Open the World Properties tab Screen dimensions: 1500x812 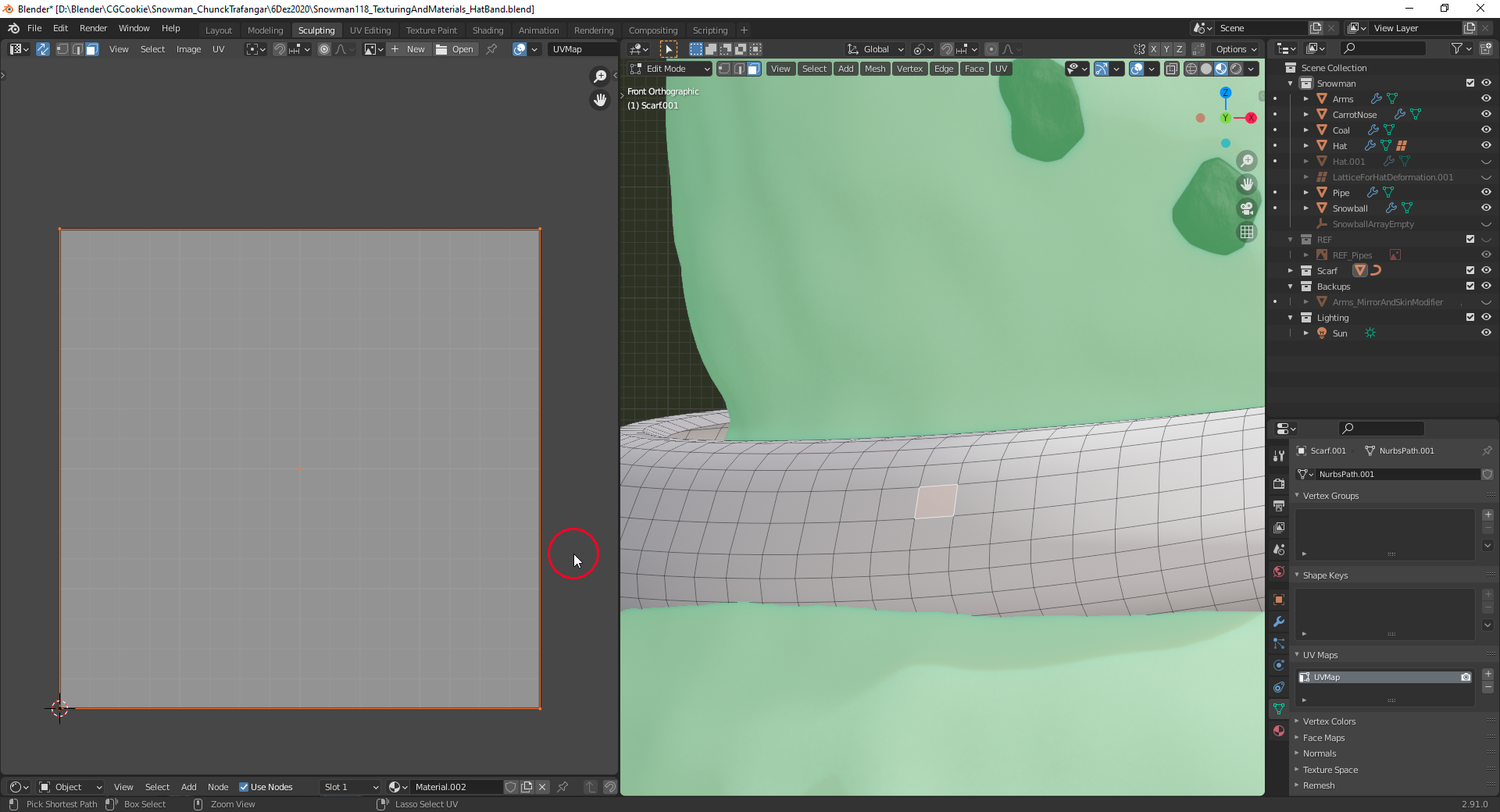coord(1278,572)
